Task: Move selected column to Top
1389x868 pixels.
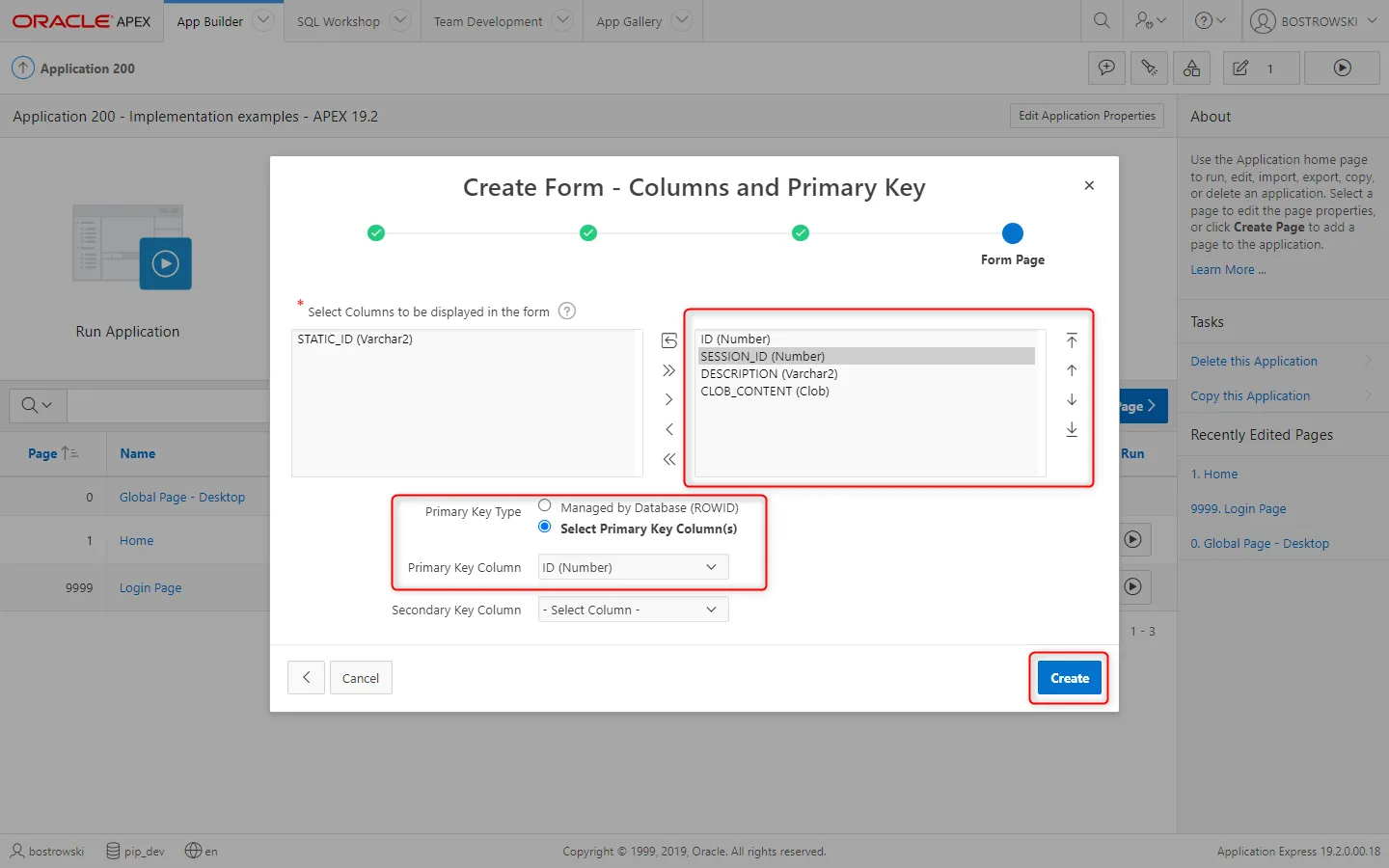Action: [1072, 340]
